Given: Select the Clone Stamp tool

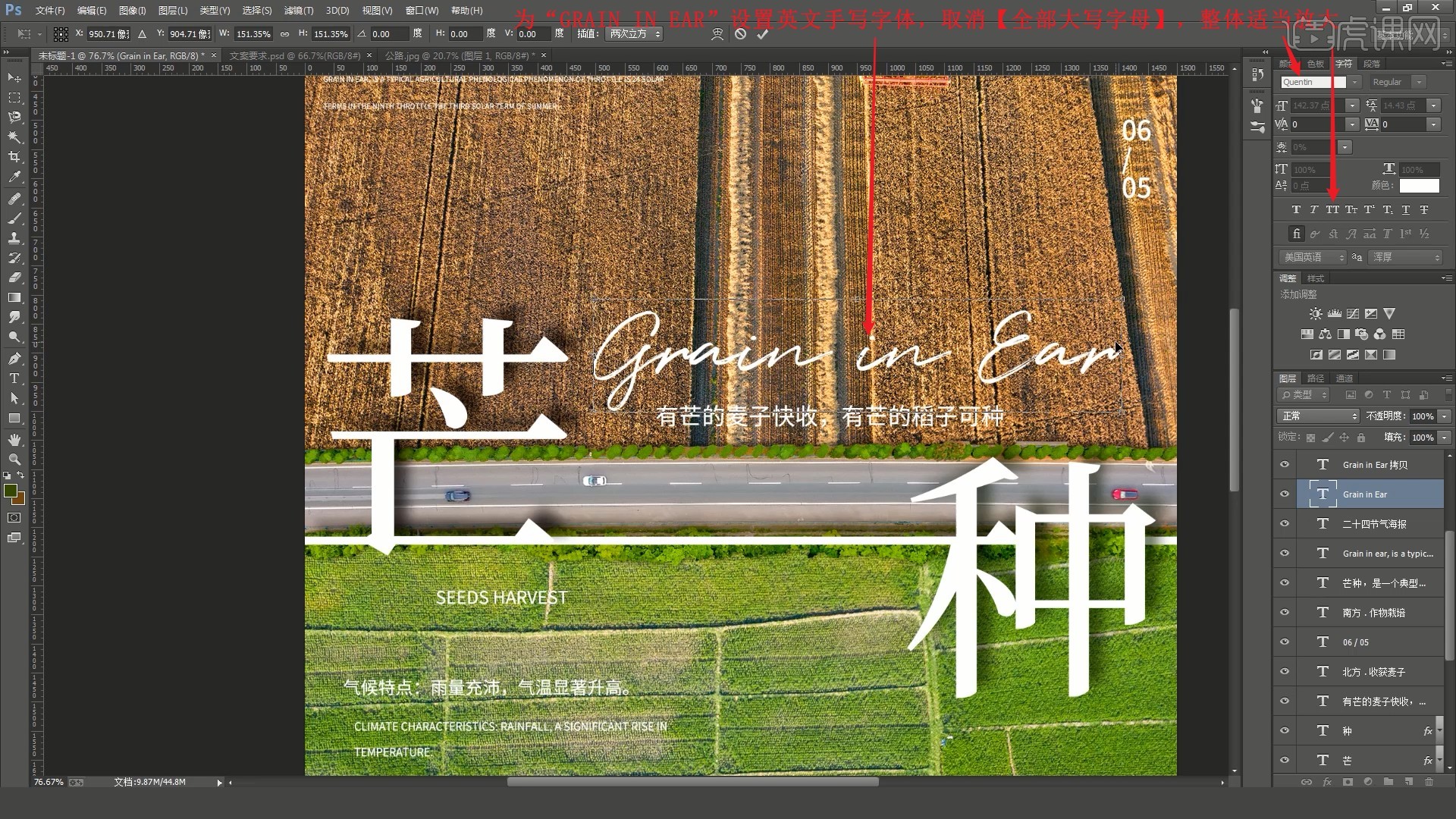Looking at the screenshot, I should [14, 238].
